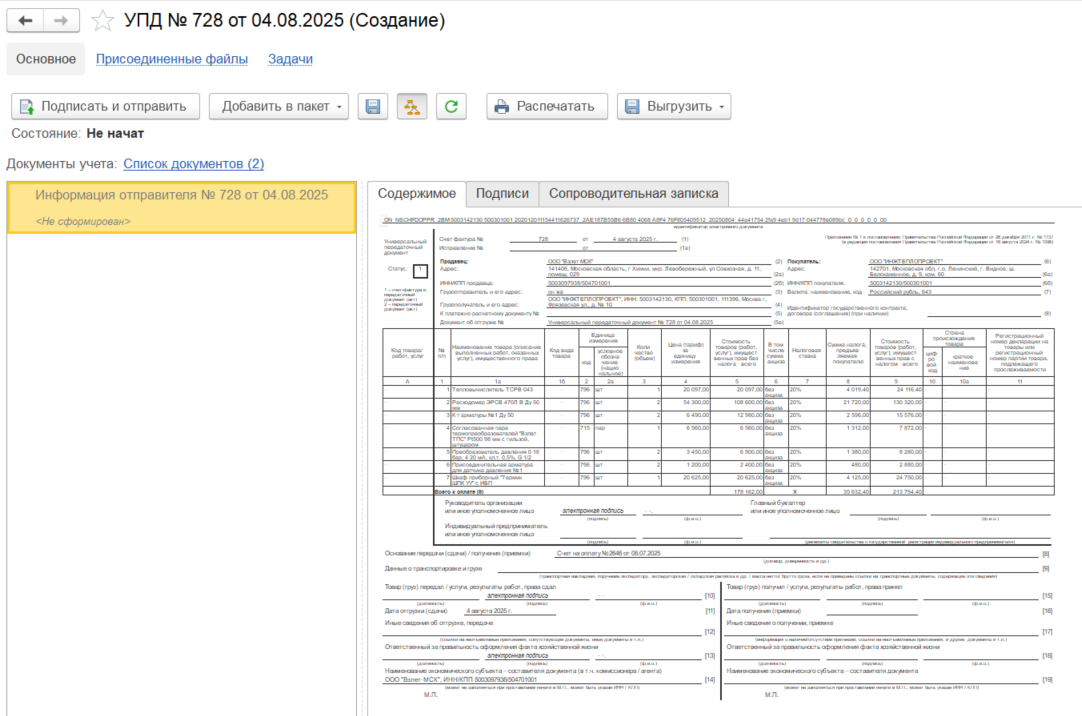
Task: Refresh the document with green arrow icon
Action: (451, 106)
